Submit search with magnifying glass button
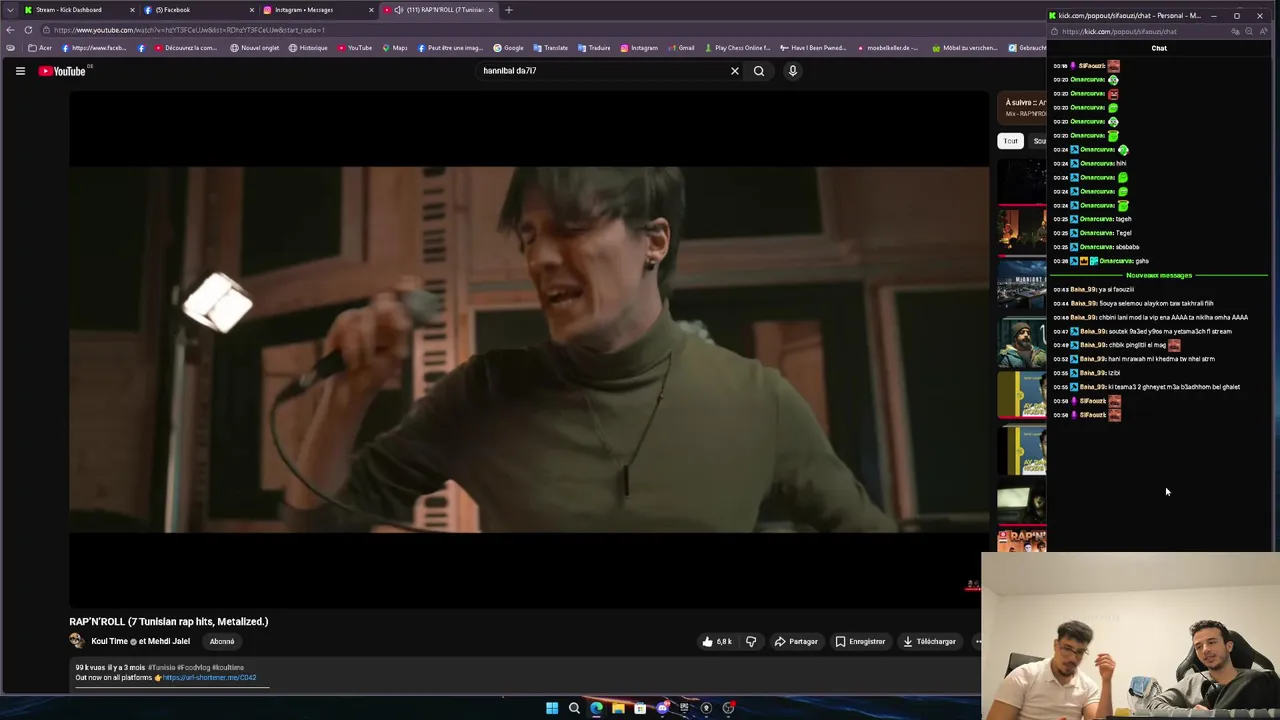Viewport: 1280px width, 720px height. click(759, 71)
